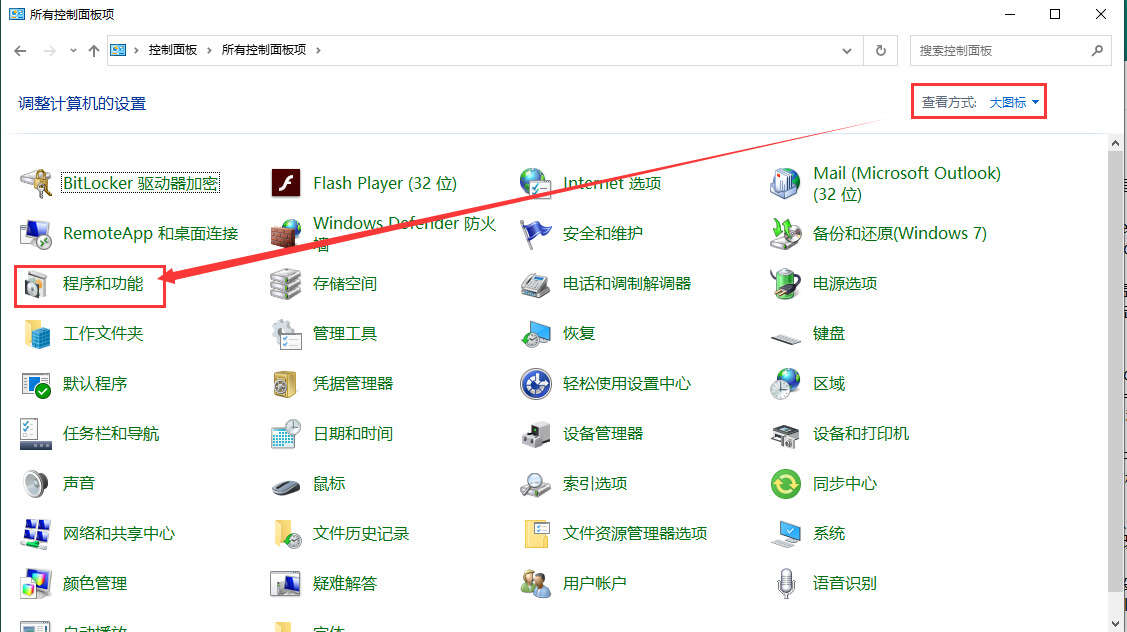The image size is (1127, 632).
Task: Open the Windows Defender 防火墙 icon
Action: (x=285, y=234)
